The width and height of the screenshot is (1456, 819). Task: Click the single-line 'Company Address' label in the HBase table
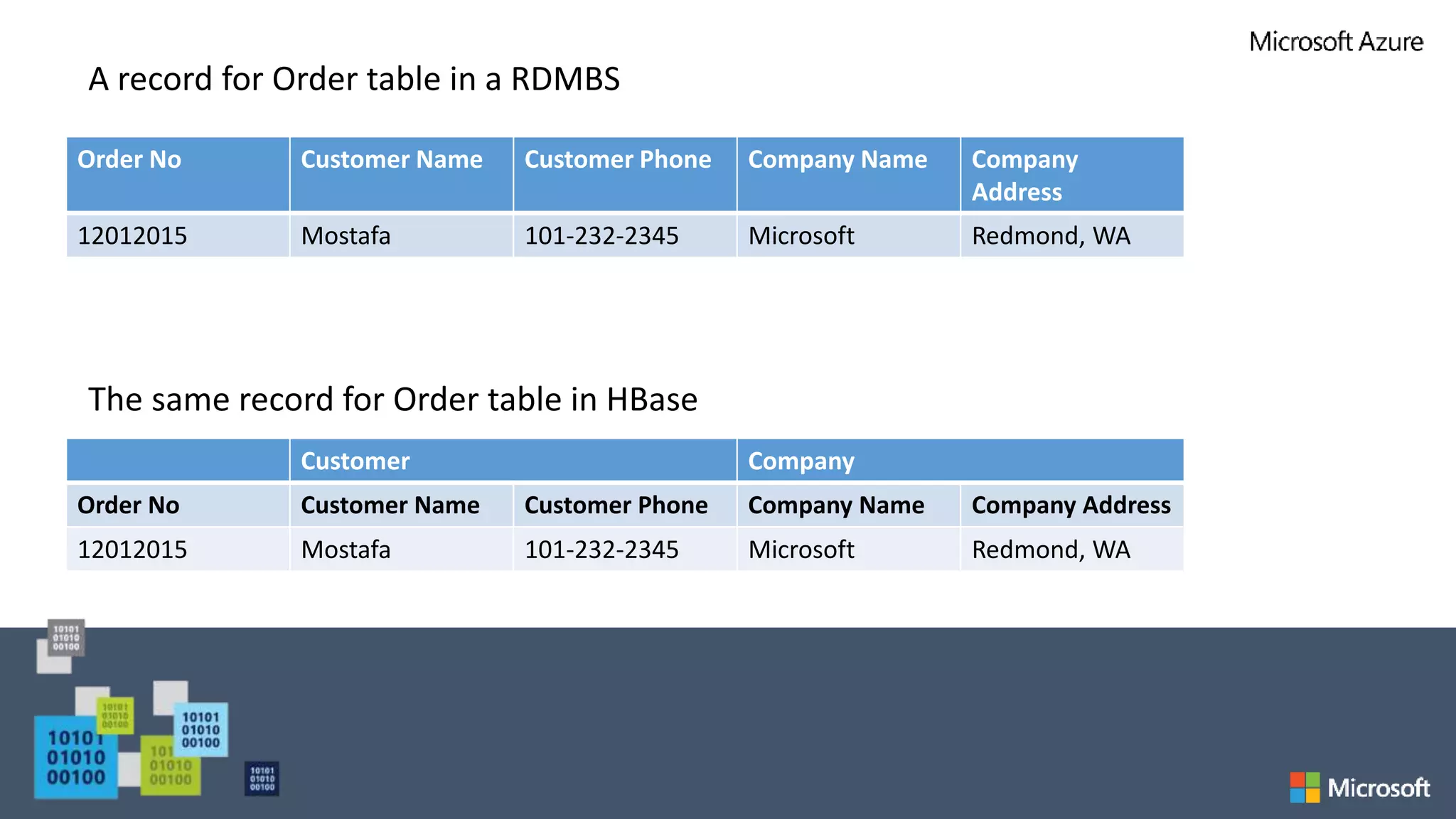pos(1072,505)
